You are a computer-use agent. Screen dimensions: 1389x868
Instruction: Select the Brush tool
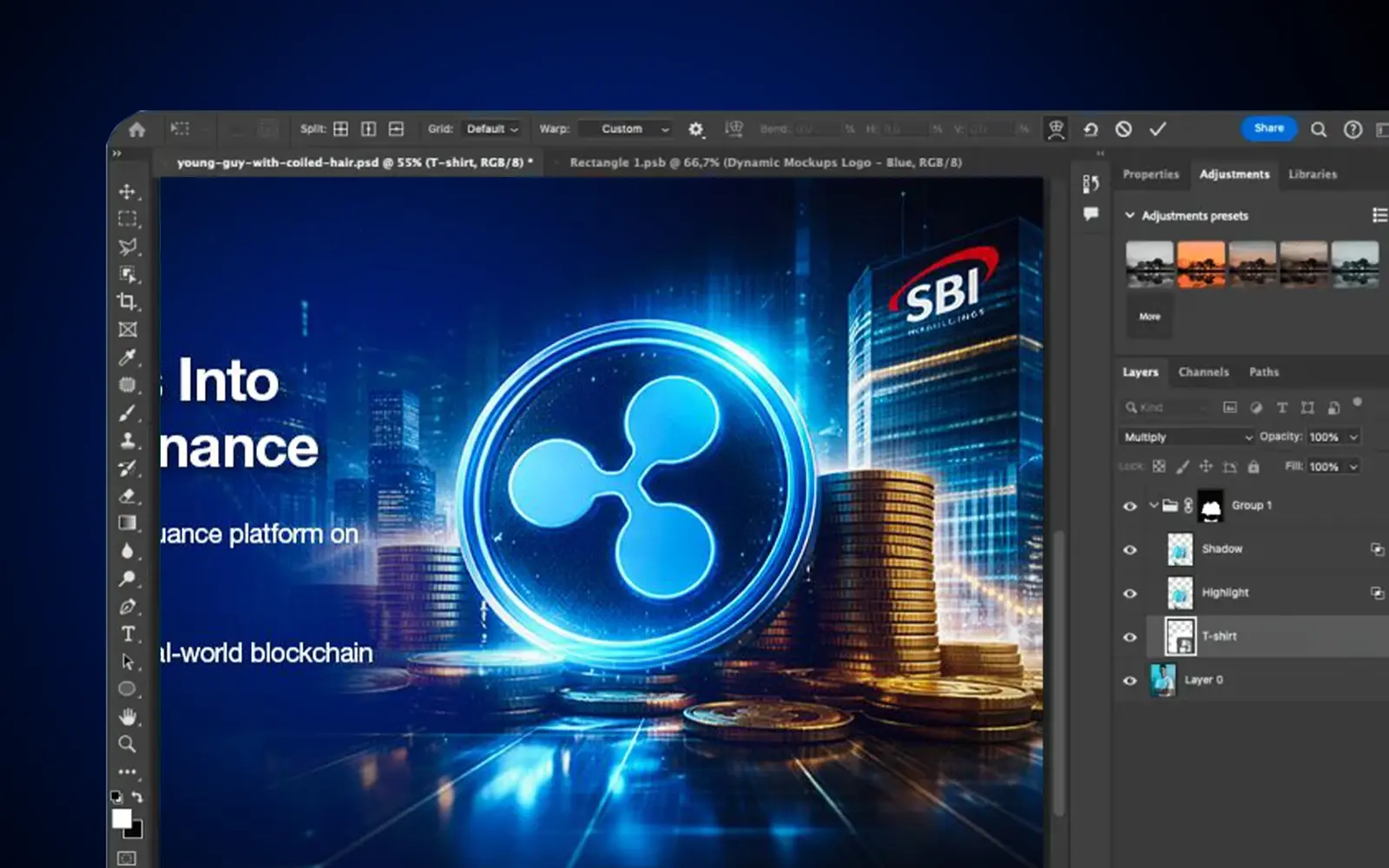click(x=128, y=412)
